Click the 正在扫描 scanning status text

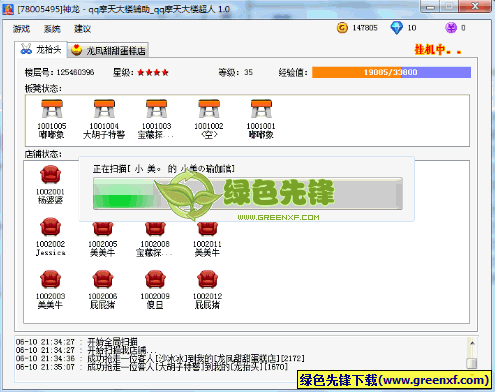(x=163, y=169)
